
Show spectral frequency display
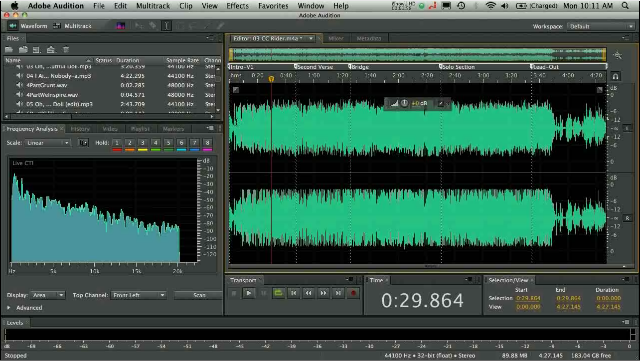coord(120,26)
